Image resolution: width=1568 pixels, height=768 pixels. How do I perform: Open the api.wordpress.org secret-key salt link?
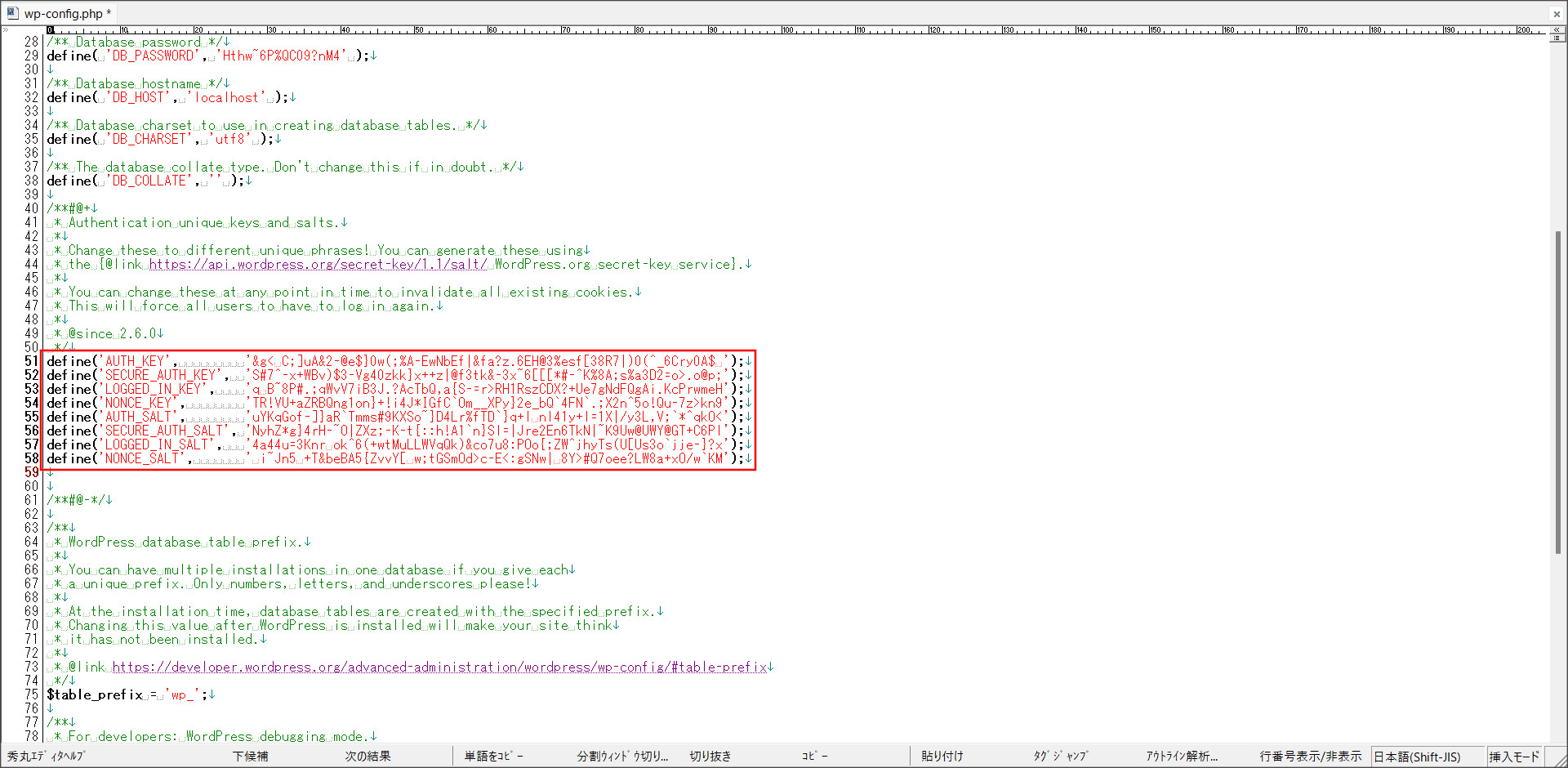click(318, 265)
